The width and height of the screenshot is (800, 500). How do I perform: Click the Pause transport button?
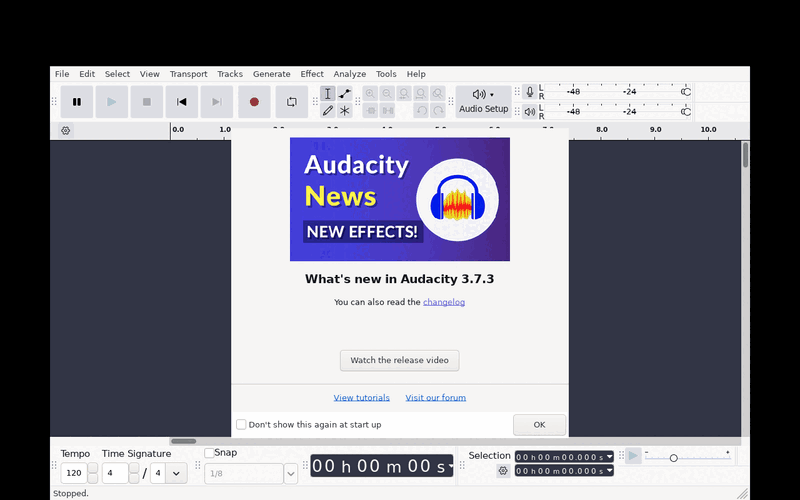(77, 102)
